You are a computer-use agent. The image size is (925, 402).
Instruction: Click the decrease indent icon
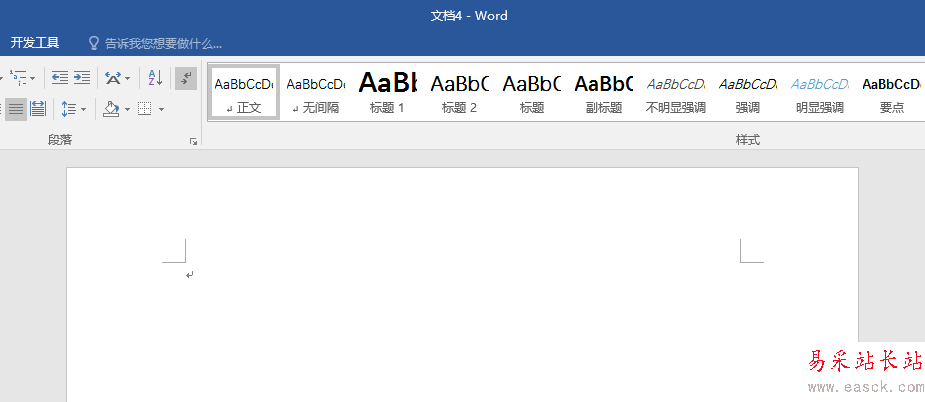click(60, 77)
